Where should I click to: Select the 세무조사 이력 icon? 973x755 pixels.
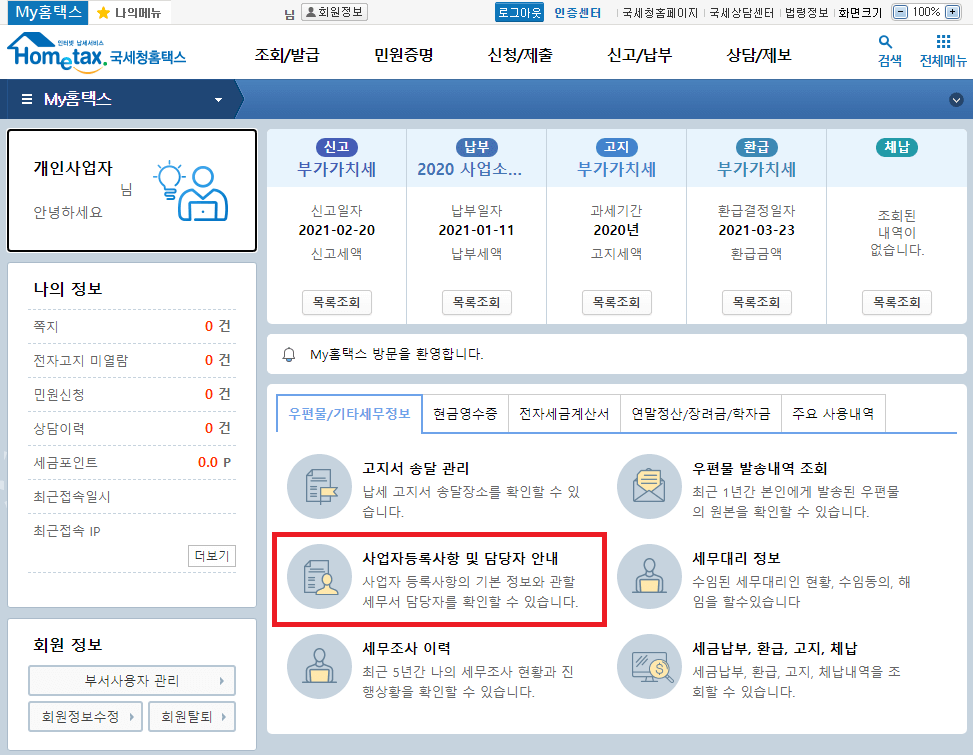pos(320,666)
